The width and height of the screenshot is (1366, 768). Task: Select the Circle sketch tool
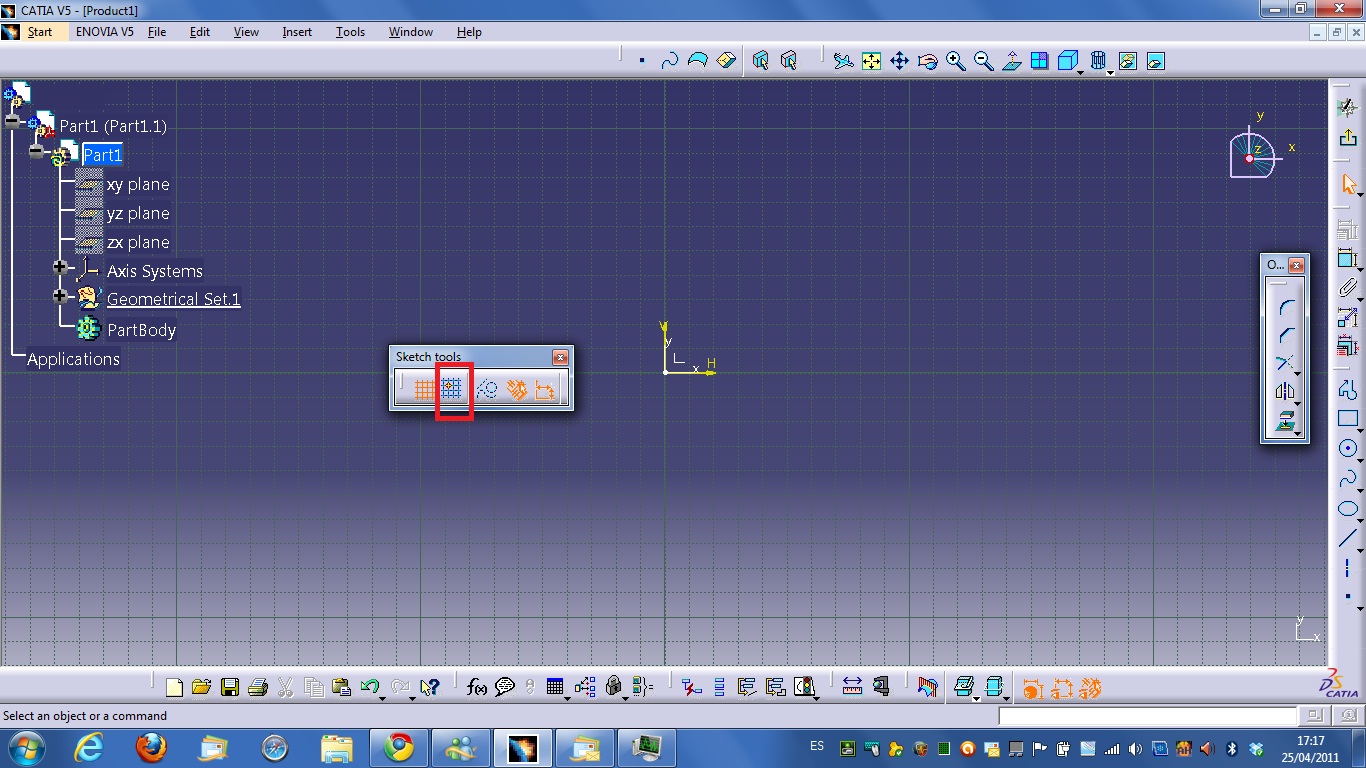tap(1348, 448)
